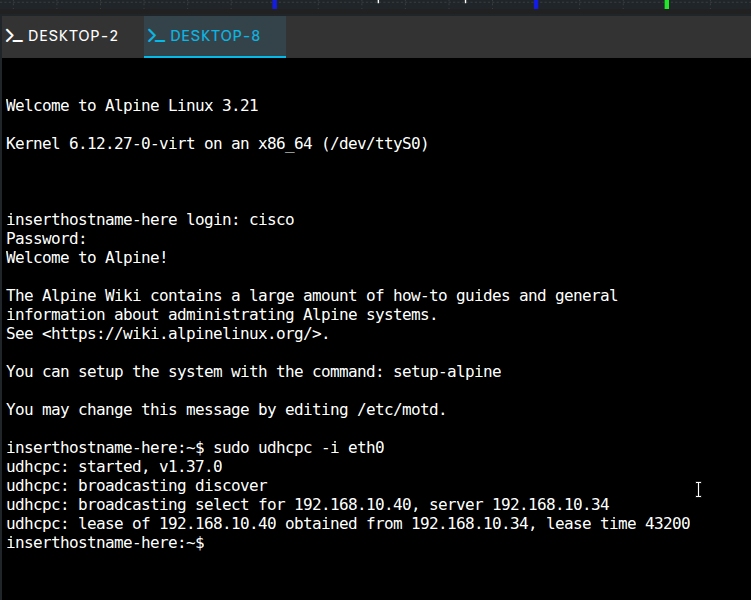This screenshot has width=751, height=600.
Task: Click the rightmost blue marker in top strip
Action: tap(536, 4)
